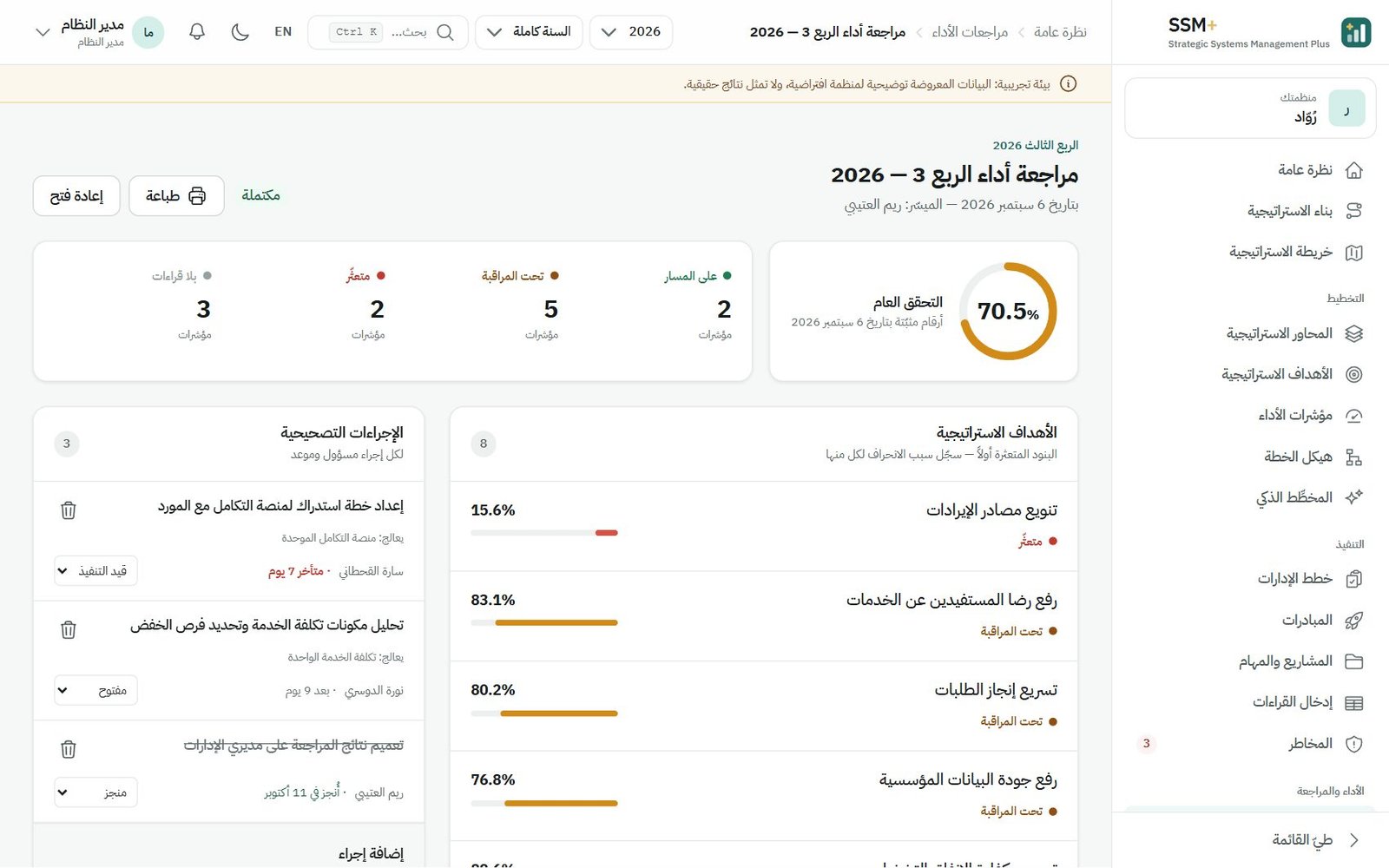Open قيد التنفيذ status dropdown
Viewport: 1389px width, 868px height.
pos(96,571)
